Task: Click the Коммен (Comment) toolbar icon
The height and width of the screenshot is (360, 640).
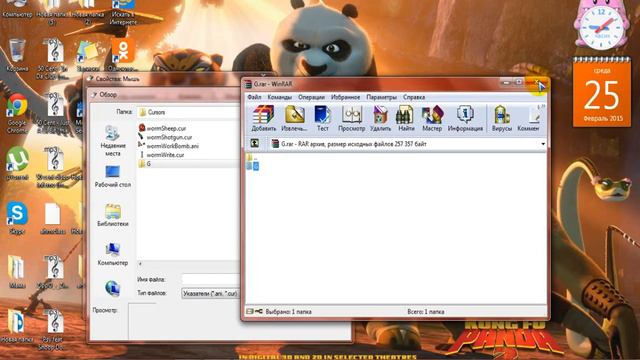Action: [x=528, y=118]
